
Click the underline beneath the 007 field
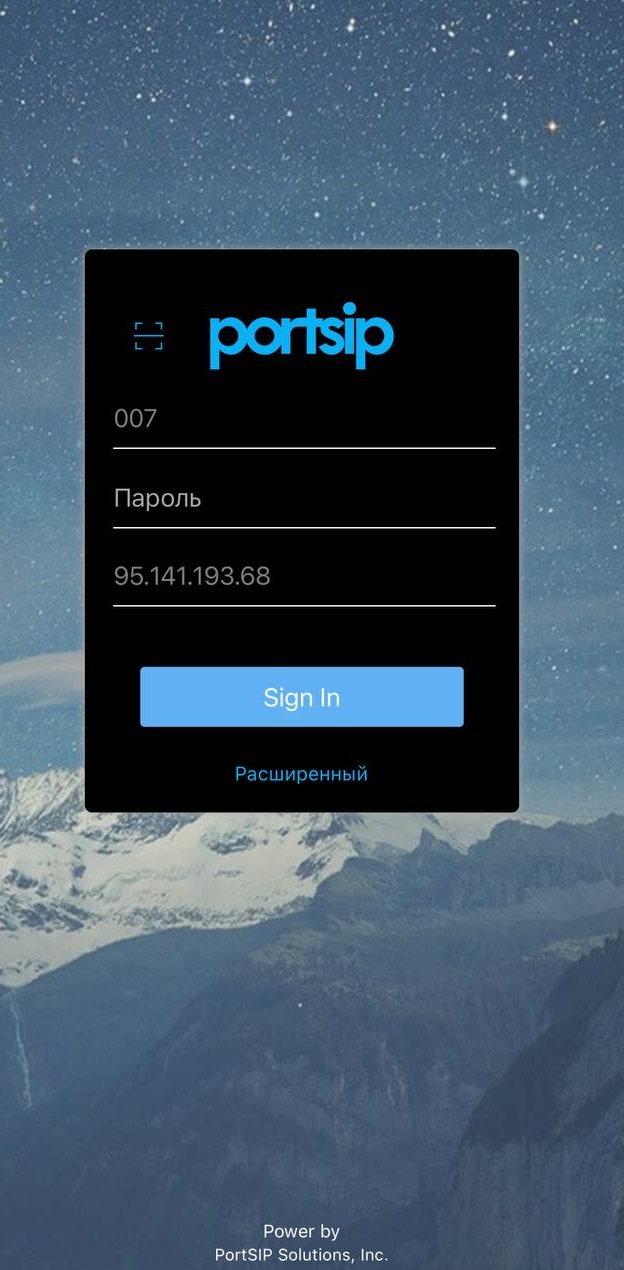pos(304,448)
